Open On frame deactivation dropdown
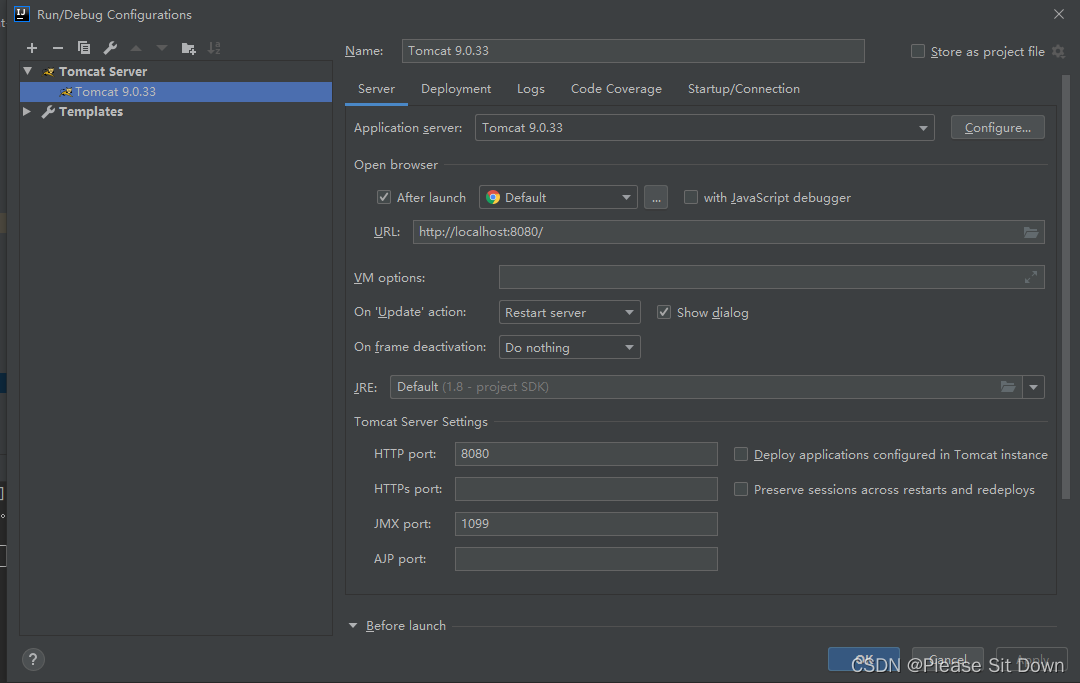This screenshot has height=683, width=1080. click(569, 347)
